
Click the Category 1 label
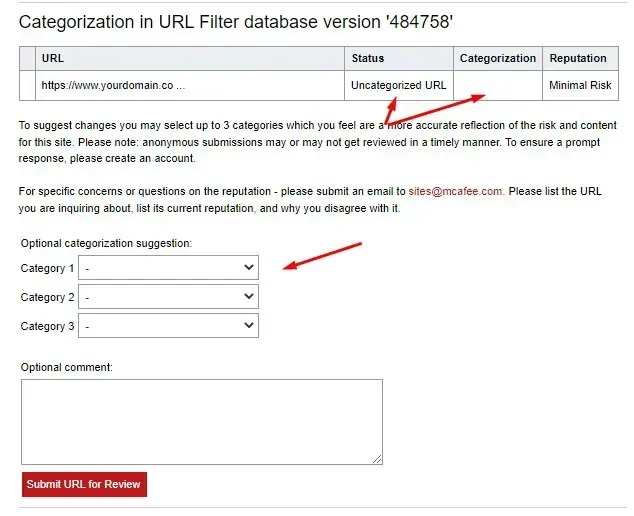(x=47, y=268)
